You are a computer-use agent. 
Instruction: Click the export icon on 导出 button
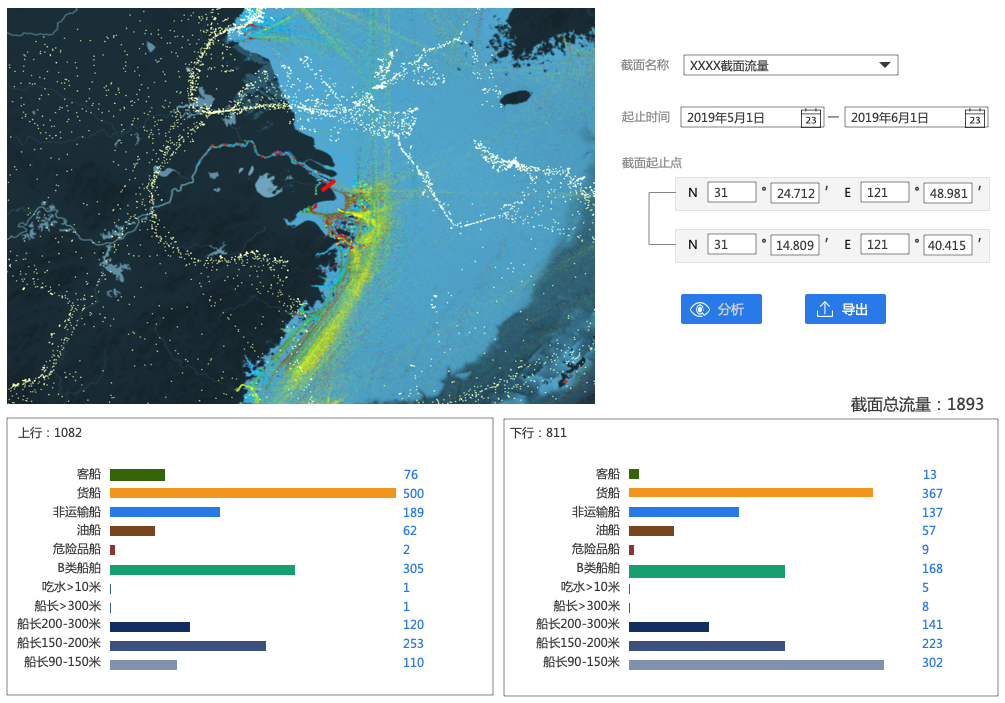(x=824, y=310)
